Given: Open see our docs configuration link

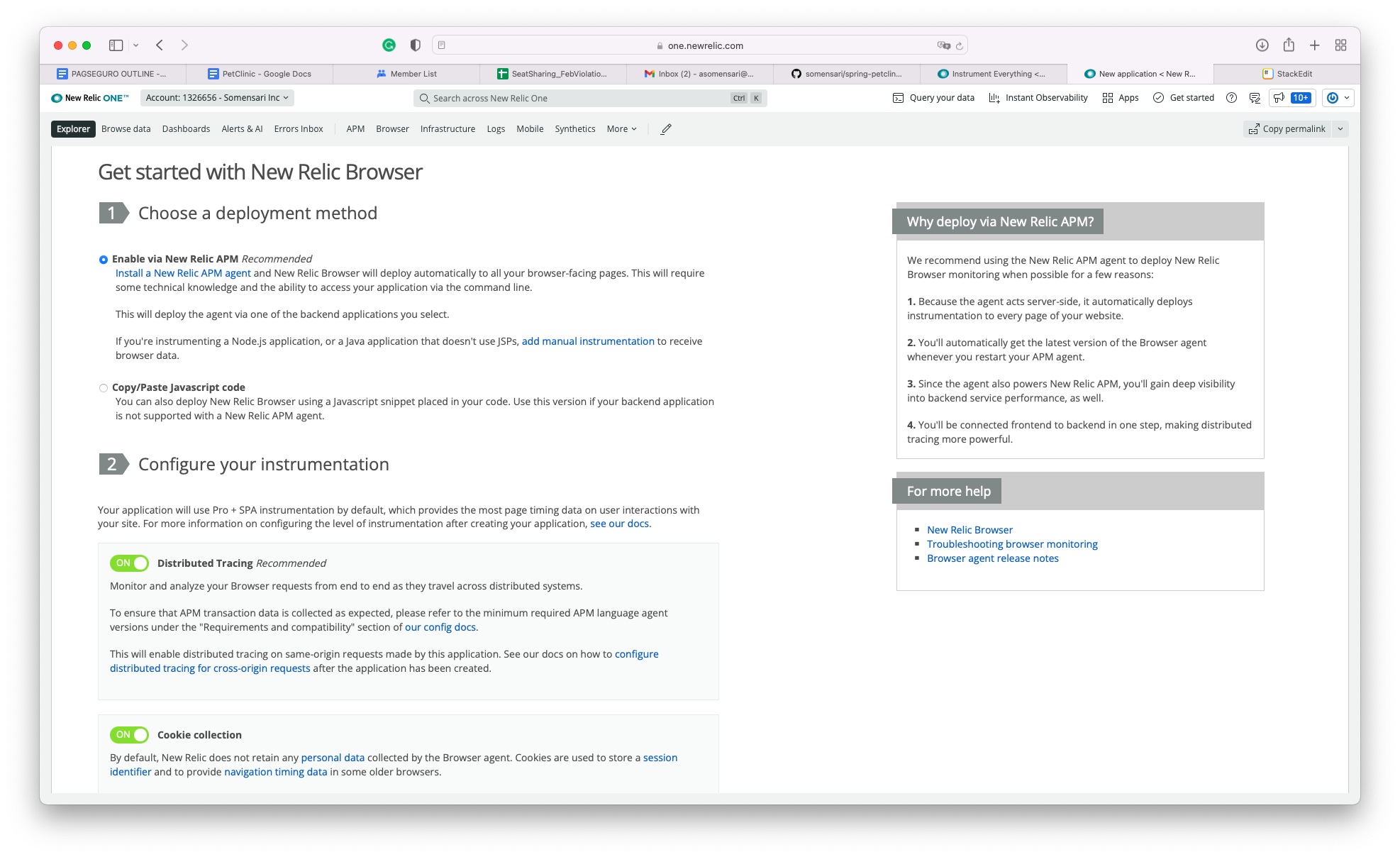Looking at the screenshot, I should point(619,523).
